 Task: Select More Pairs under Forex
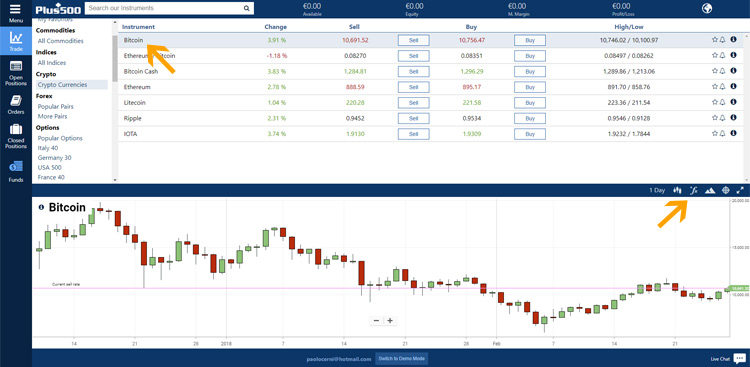[x=52, y=116]
